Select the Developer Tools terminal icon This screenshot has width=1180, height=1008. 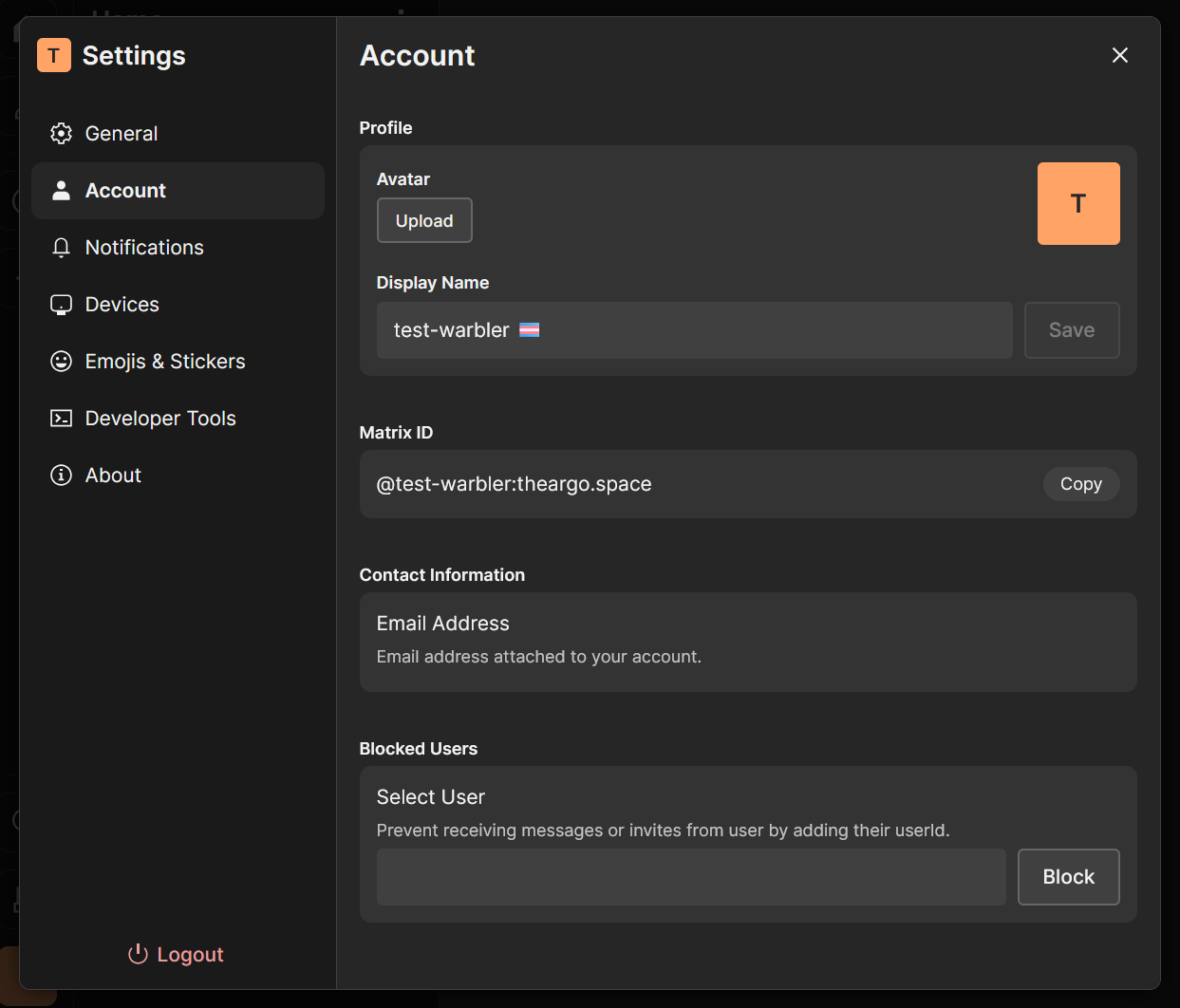[x=61, y=418]
